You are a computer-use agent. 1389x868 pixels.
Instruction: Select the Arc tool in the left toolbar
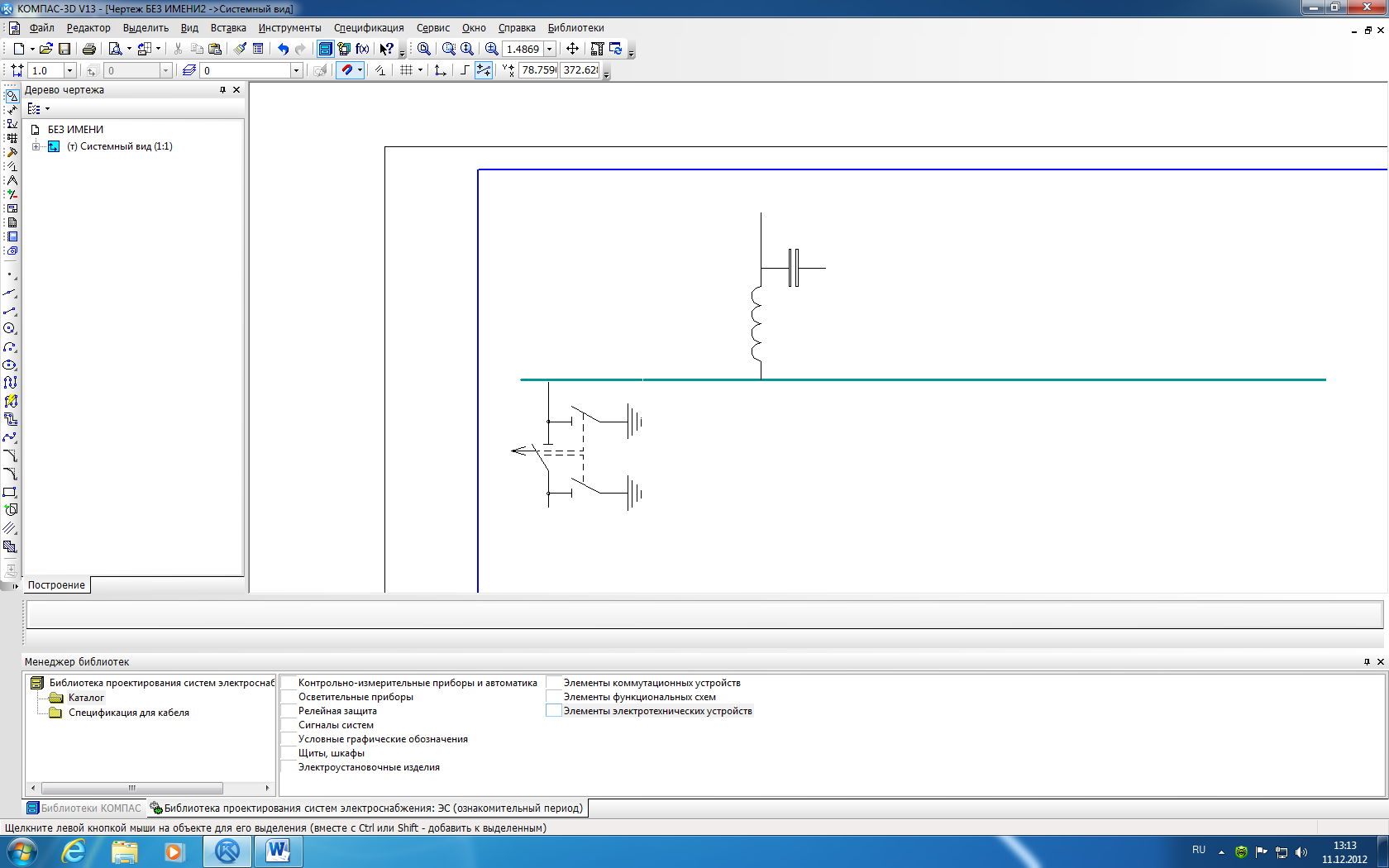click(10, 347)
